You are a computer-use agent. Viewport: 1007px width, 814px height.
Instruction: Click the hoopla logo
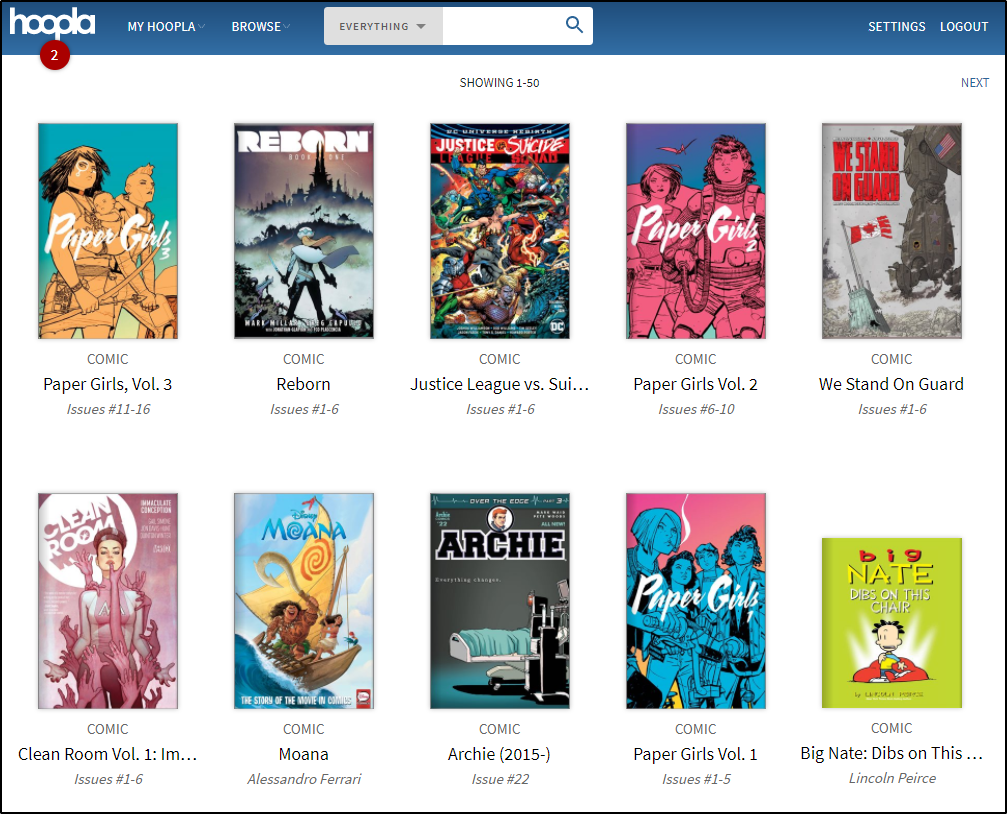click(x=52, y=24)
